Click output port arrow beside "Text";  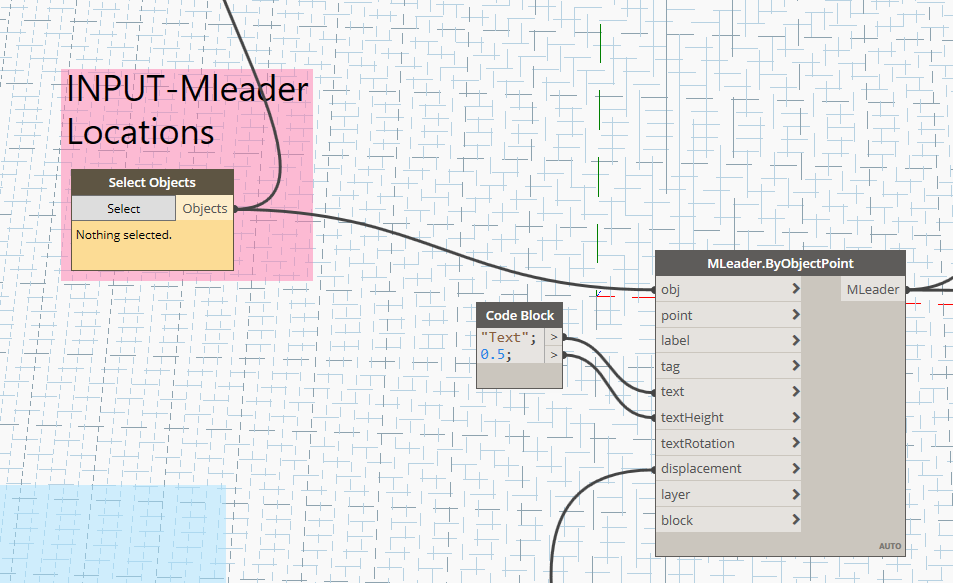[554, 337]
